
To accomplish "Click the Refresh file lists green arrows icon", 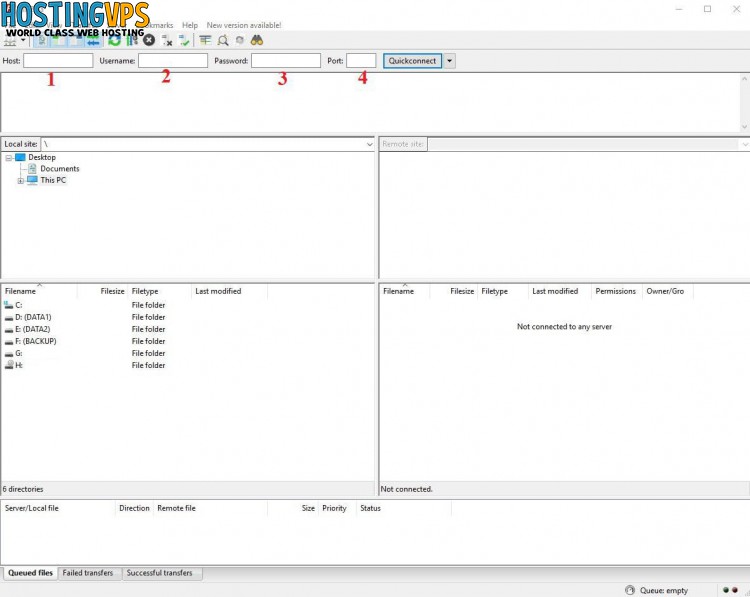I will tap(114, 41).
